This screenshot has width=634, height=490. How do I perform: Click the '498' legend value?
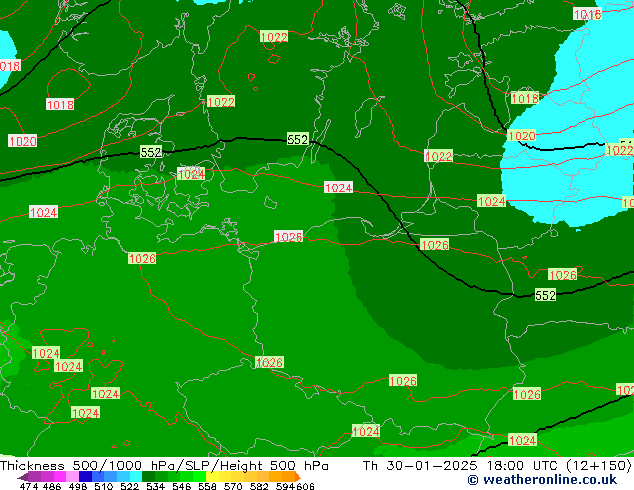click(x=78, y=486)
